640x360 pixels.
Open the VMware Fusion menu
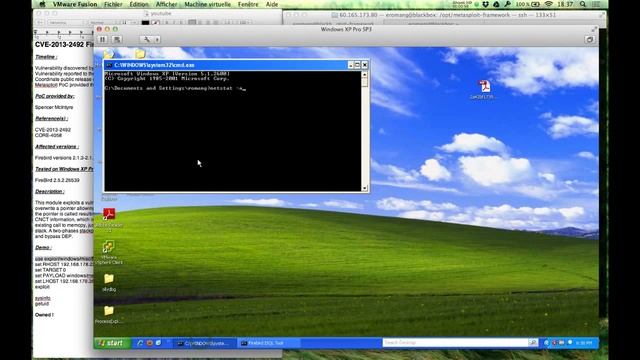click(x=75, y=4)
